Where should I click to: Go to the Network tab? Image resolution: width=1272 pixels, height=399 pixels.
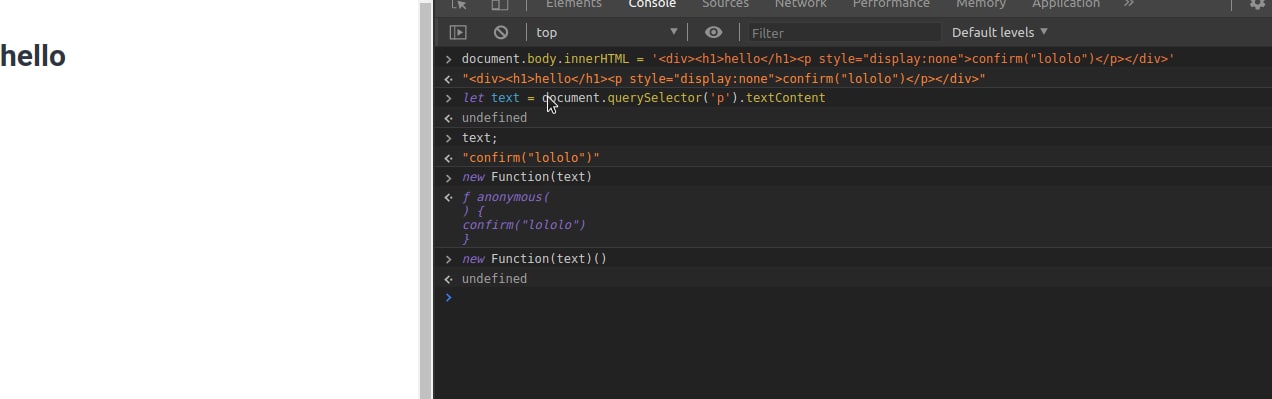point(800,4)
